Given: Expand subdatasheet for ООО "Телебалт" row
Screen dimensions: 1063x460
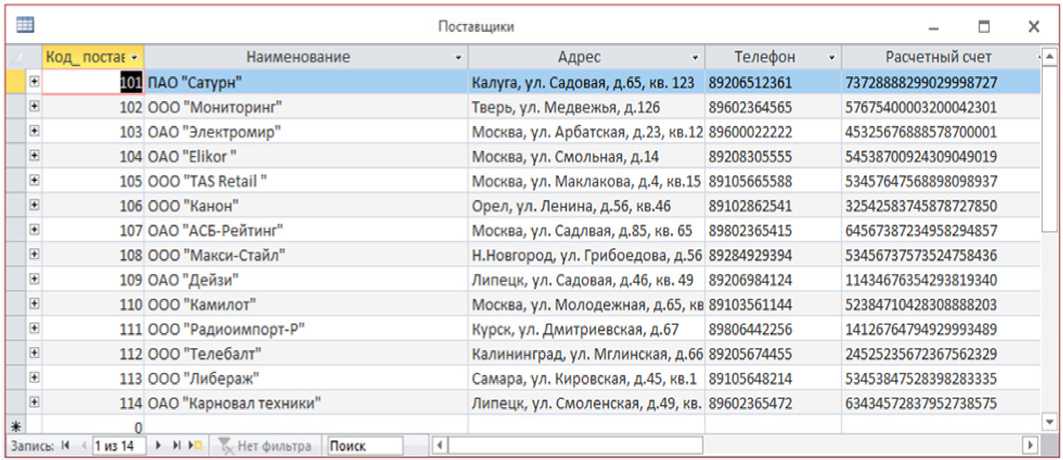Looking at the screenshot, I should [35, 353].
